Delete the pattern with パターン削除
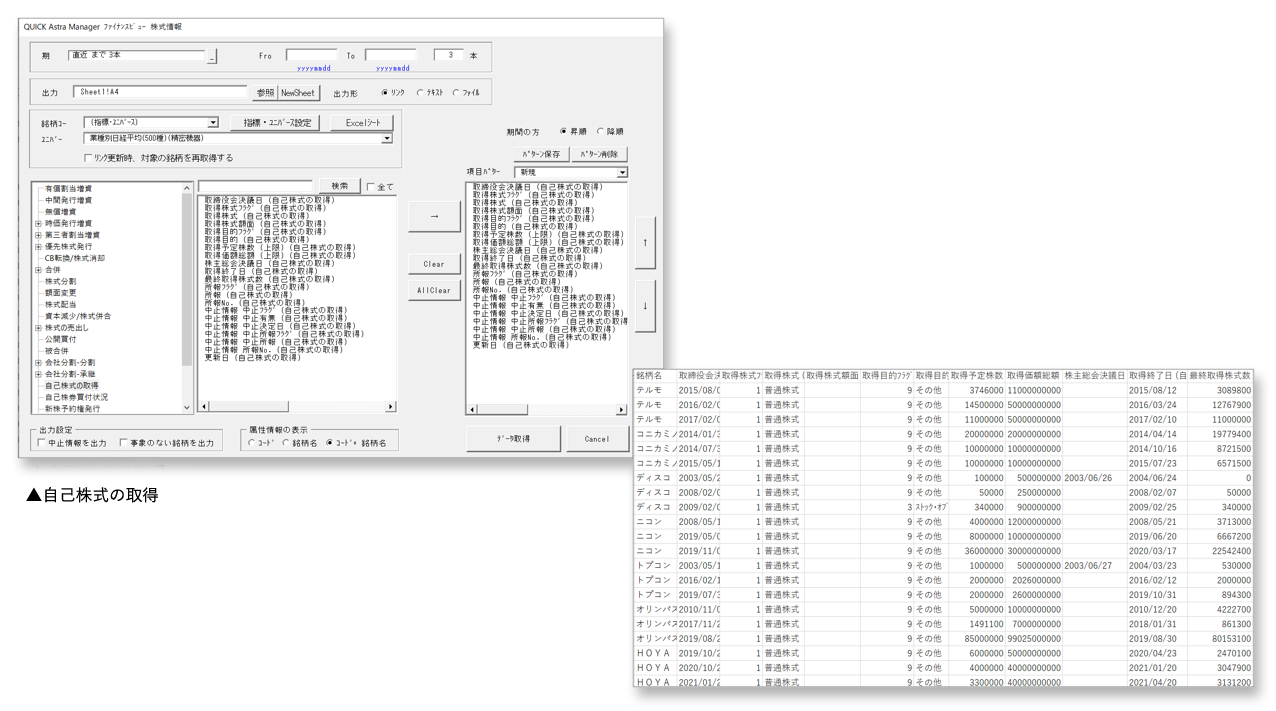This screenshot has height=711, width=1276. tap(600, 154)
